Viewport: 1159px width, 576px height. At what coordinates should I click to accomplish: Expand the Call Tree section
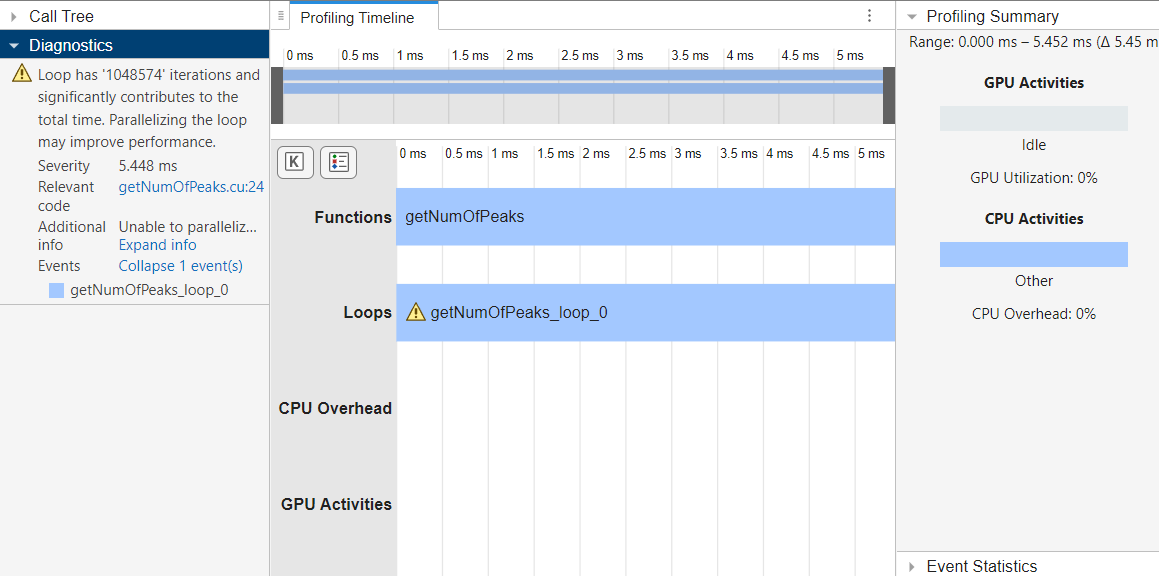point(15,15)
